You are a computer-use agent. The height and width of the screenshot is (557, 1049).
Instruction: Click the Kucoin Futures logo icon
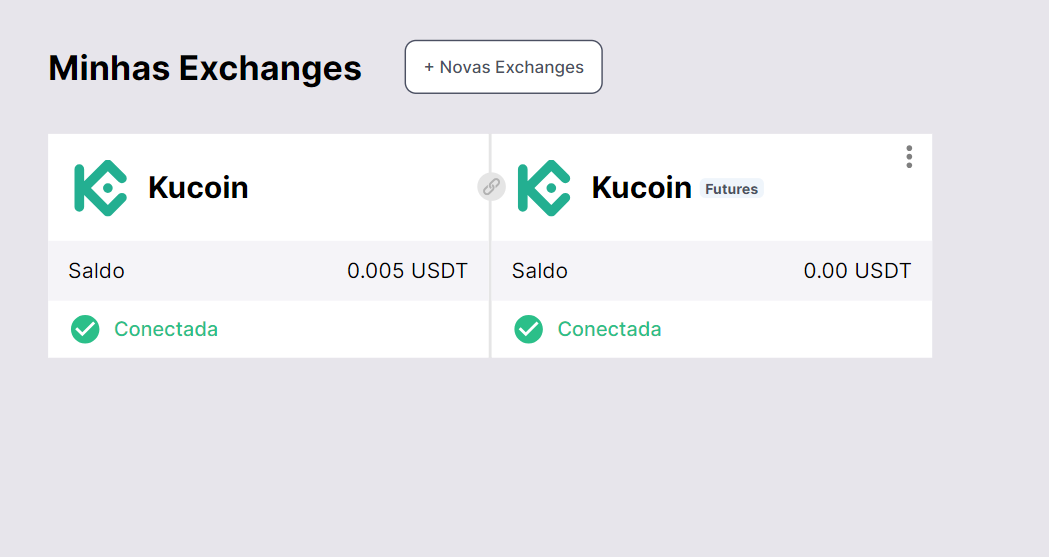(543, 187)
